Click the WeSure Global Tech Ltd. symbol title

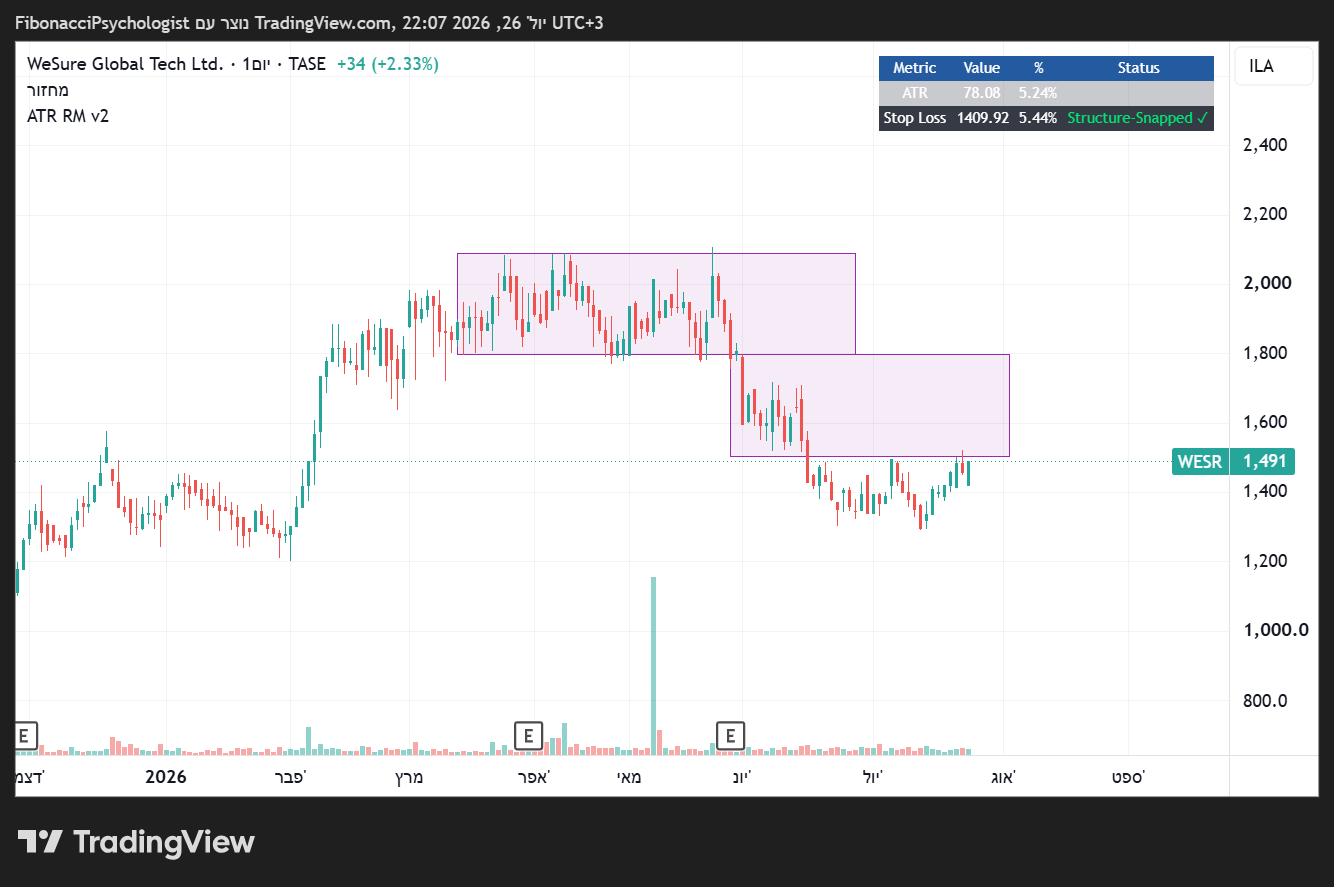click(x=125, y=64)
